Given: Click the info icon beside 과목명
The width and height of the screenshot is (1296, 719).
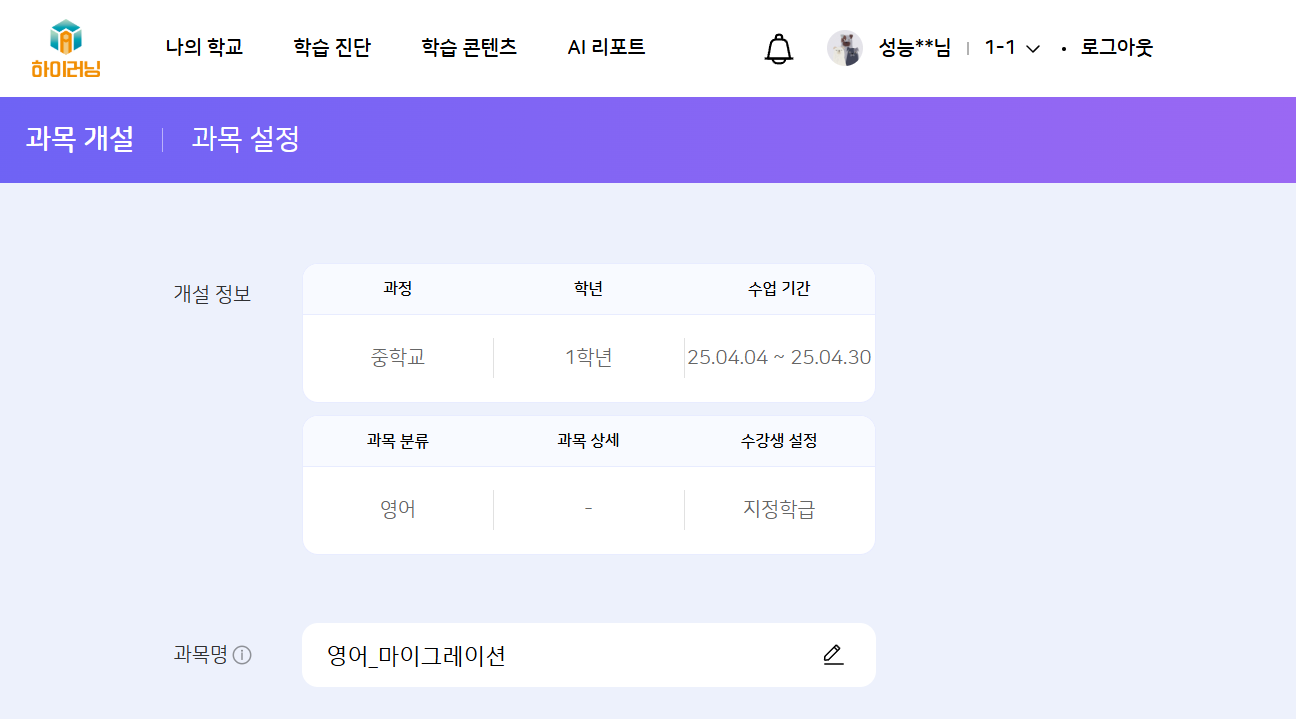Looking at the screenshot, I should [242, 656].
